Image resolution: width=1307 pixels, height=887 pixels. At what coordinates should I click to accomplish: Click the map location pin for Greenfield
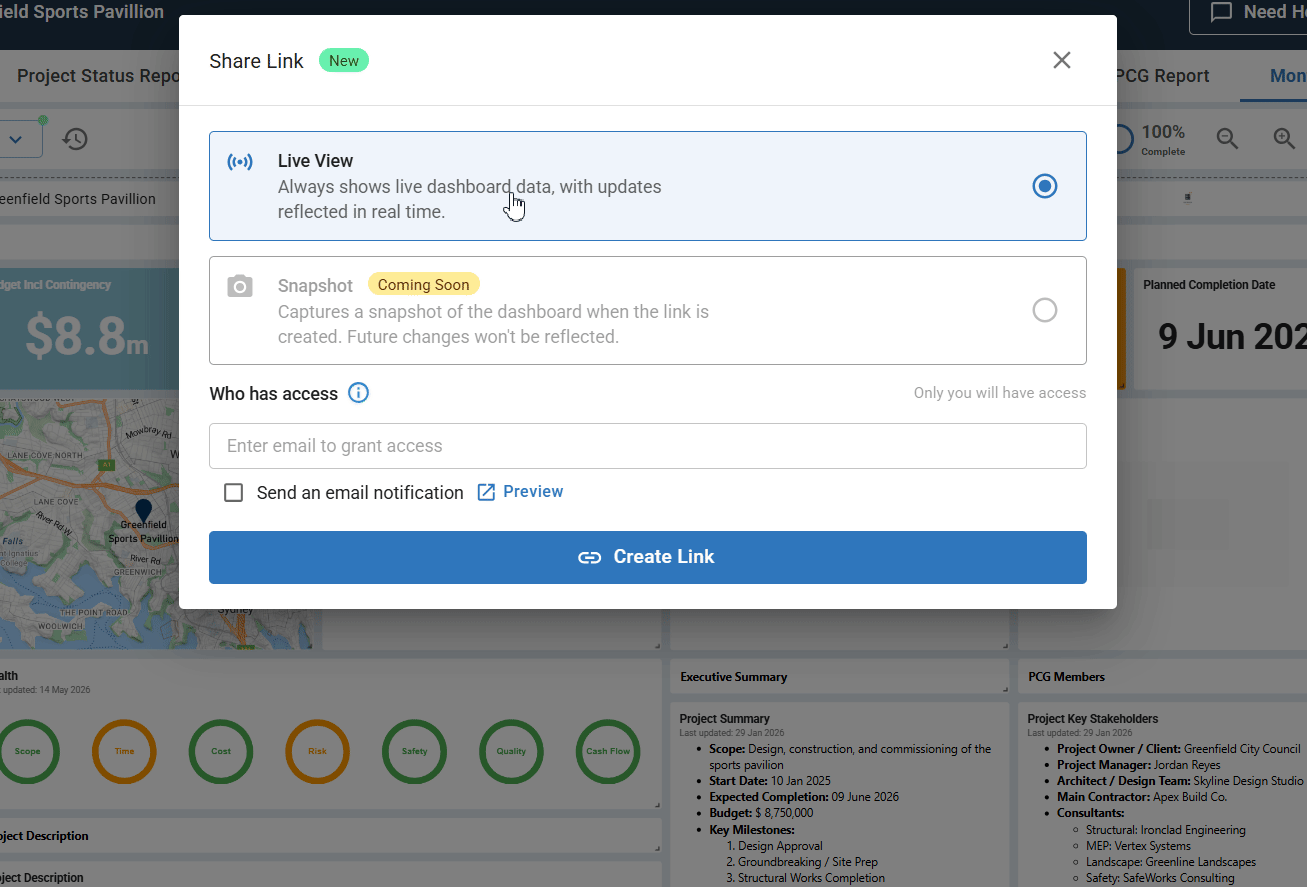point(144,511)
